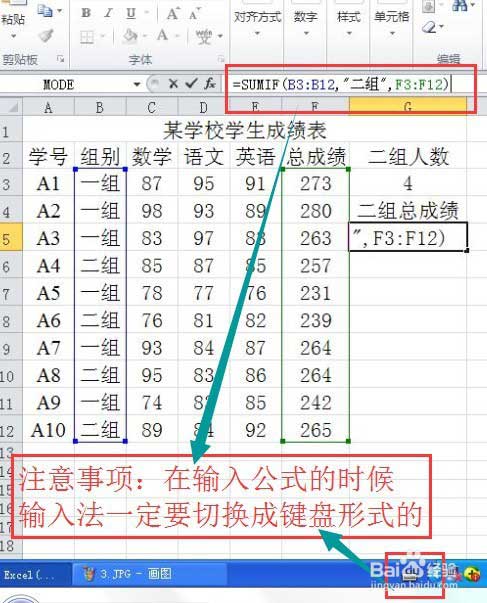Screen dimensions: 487x603
Task: Open the Font Color dropdown arrow
Action: pos(178,37)
